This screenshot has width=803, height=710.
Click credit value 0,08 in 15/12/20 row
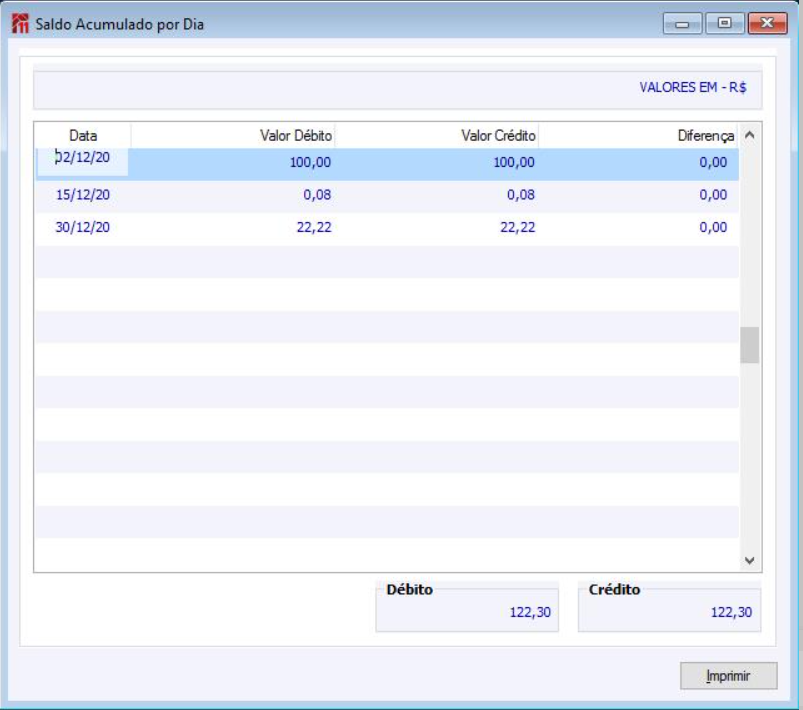point(521,195)
